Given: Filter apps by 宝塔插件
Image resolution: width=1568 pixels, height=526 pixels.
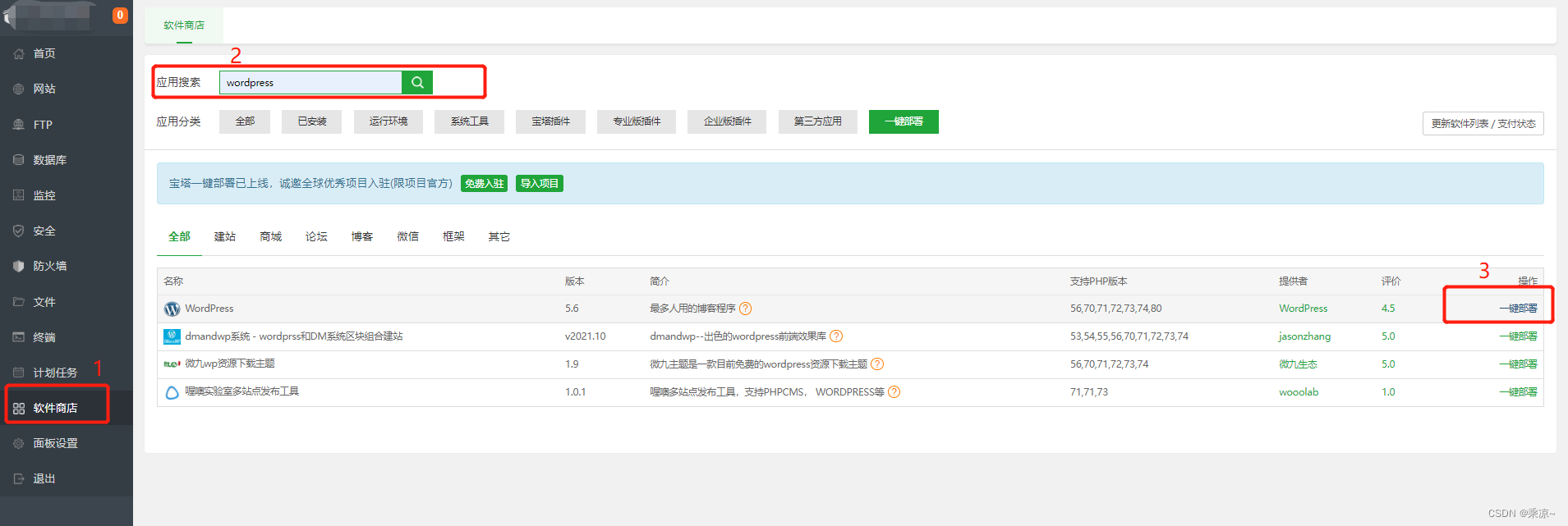Looking at the screenshot, I should (x=550, y=121).
